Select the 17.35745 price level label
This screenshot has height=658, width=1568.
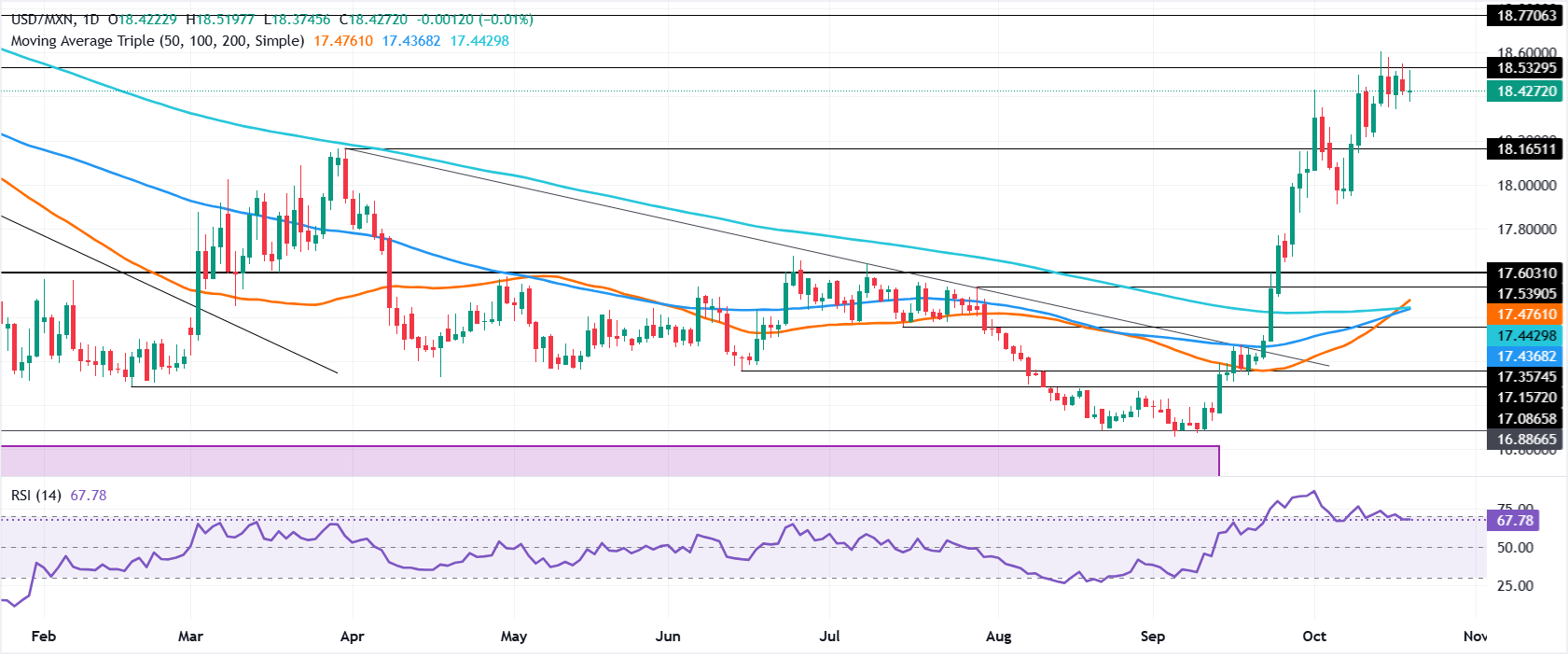[x=1527, y=377]
